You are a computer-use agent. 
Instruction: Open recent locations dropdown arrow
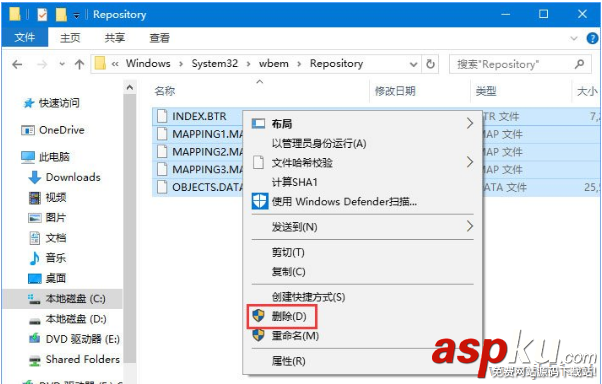coord(62,64)
